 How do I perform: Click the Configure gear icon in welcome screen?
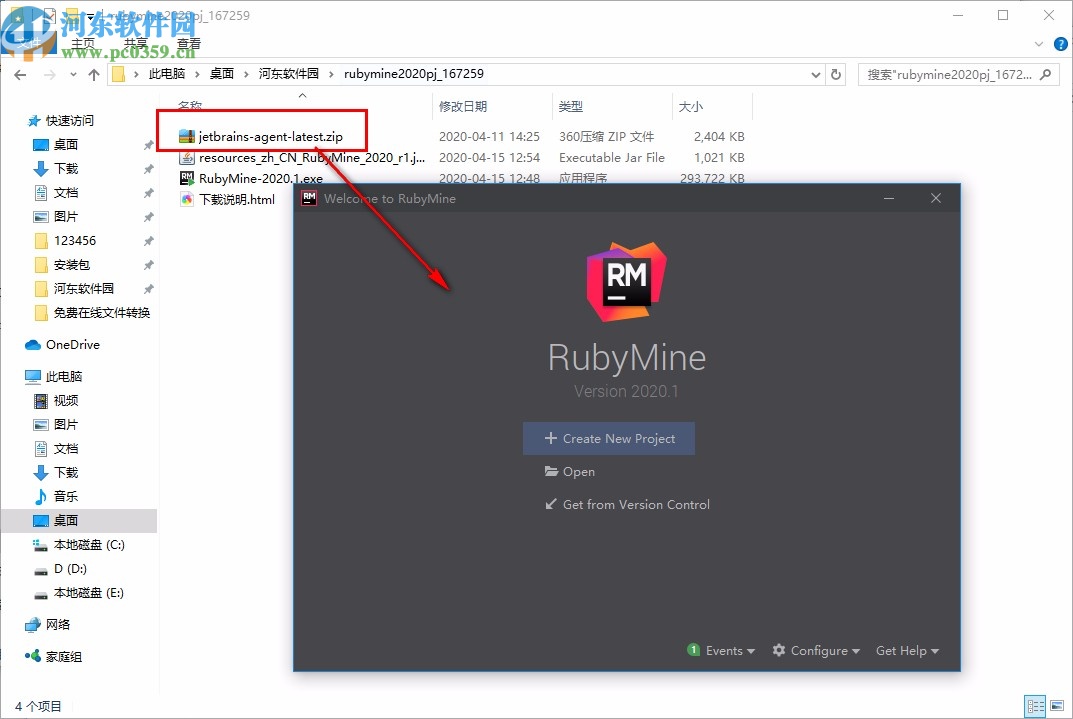778,650
